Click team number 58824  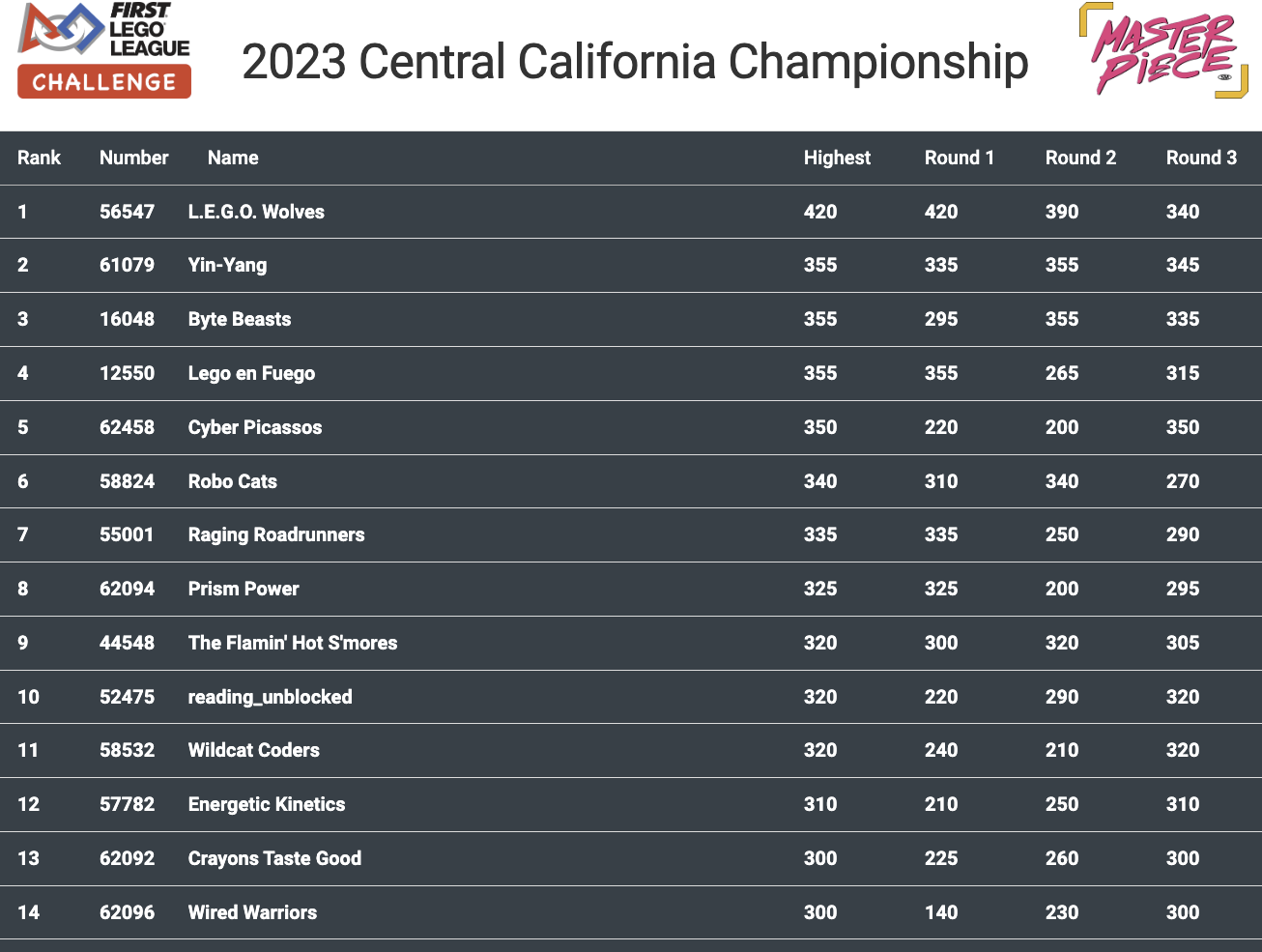point(127,481)
